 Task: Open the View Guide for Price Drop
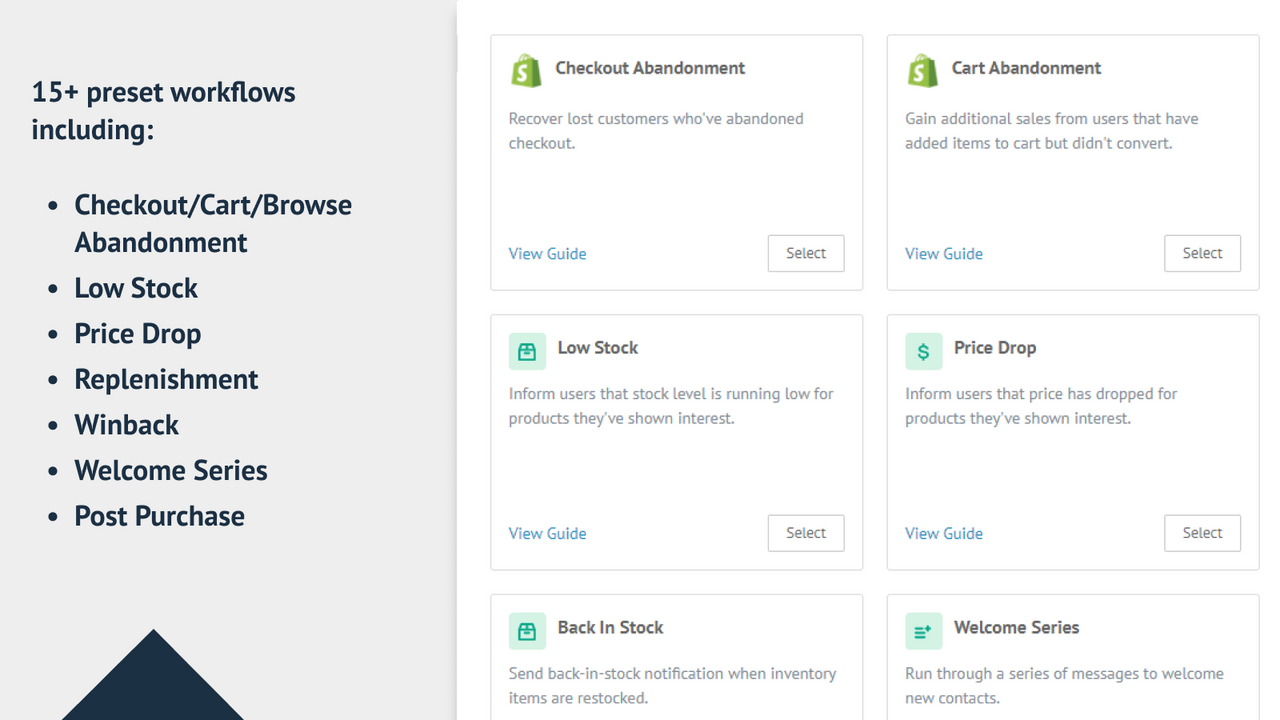pyautogui.click(x=943, y=533)
